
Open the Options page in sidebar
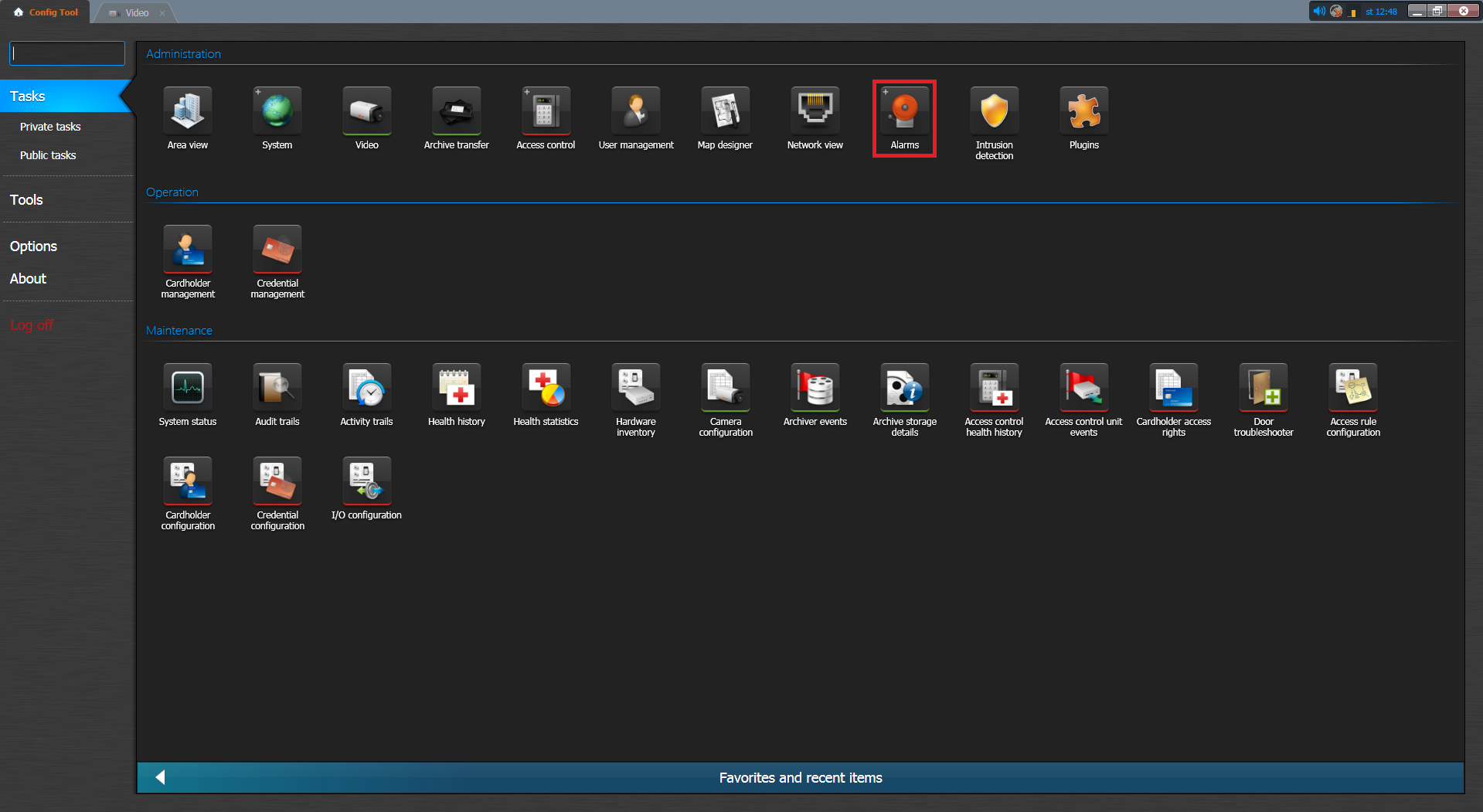click(33, 246)
